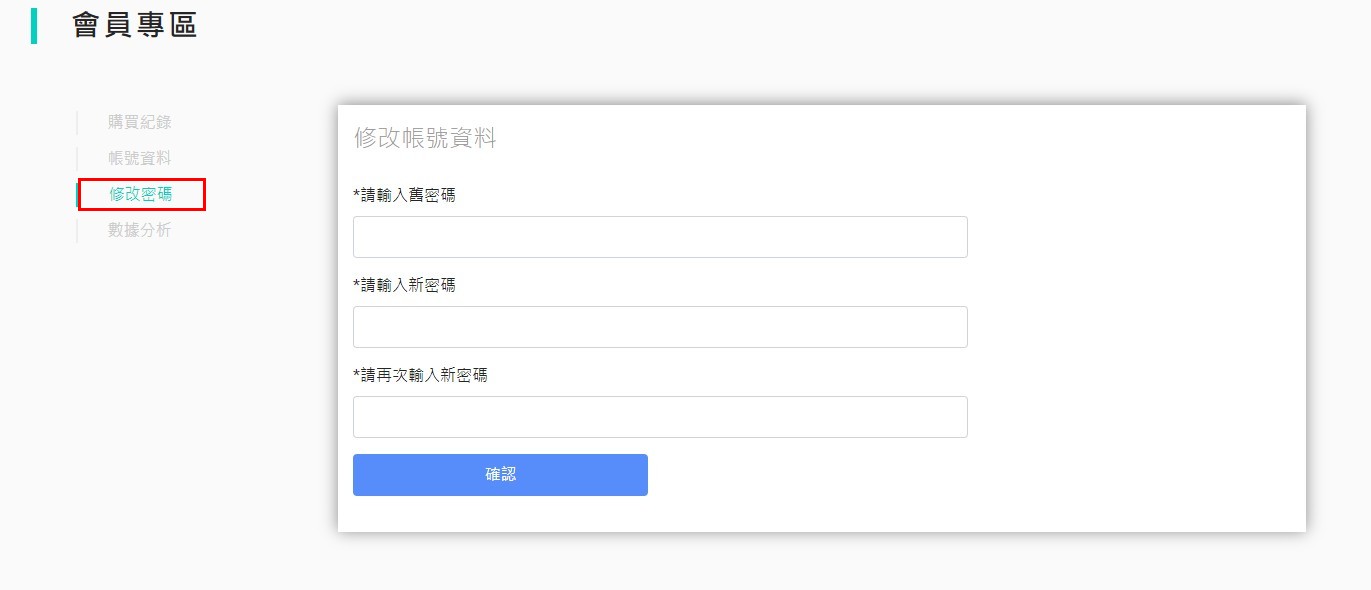Click the gray divider beside 數據分析
Screen dimensions: 1371x590
[77, 230]
